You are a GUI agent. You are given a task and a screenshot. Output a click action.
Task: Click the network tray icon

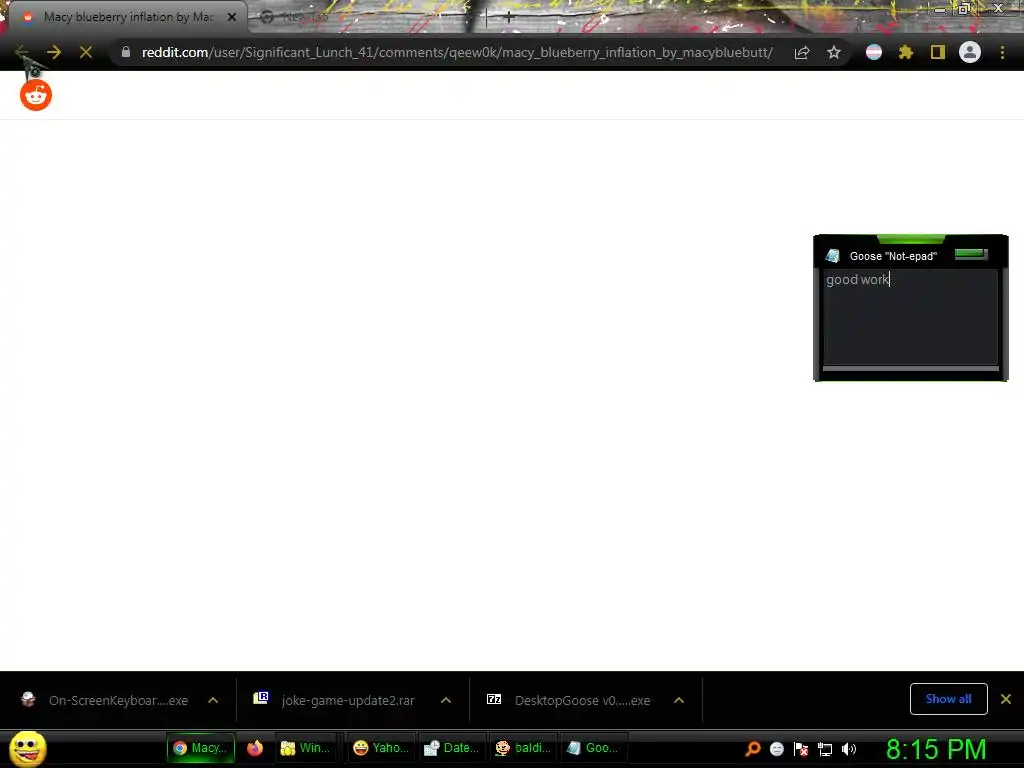point(825,750)
